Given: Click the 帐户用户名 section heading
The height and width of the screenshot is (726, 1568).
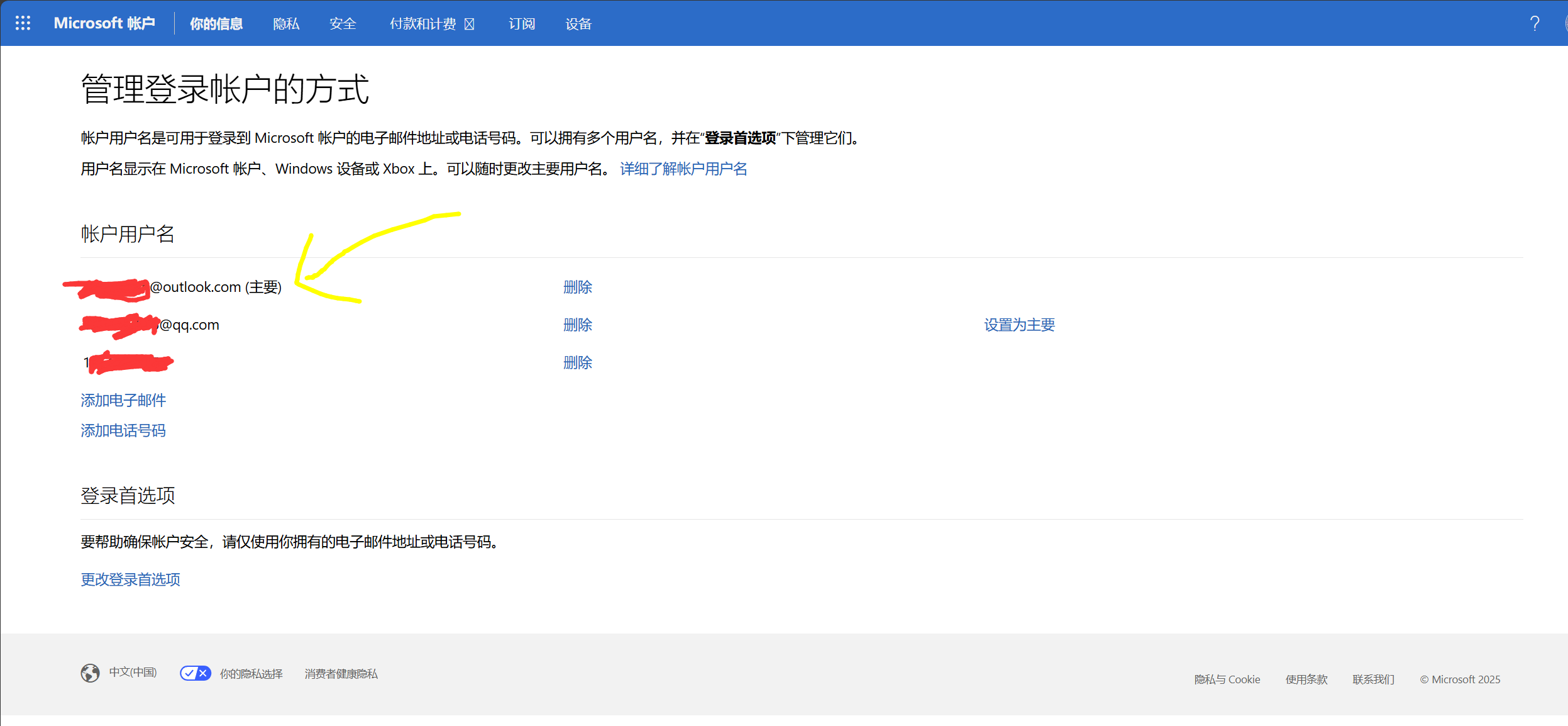Looking at the screenshot, I should click(x=128, y=234).
